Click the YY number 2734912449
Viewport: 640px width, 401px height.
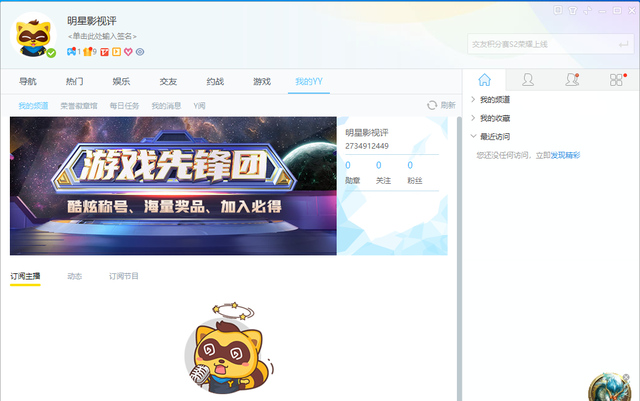(x=367, y=146)
